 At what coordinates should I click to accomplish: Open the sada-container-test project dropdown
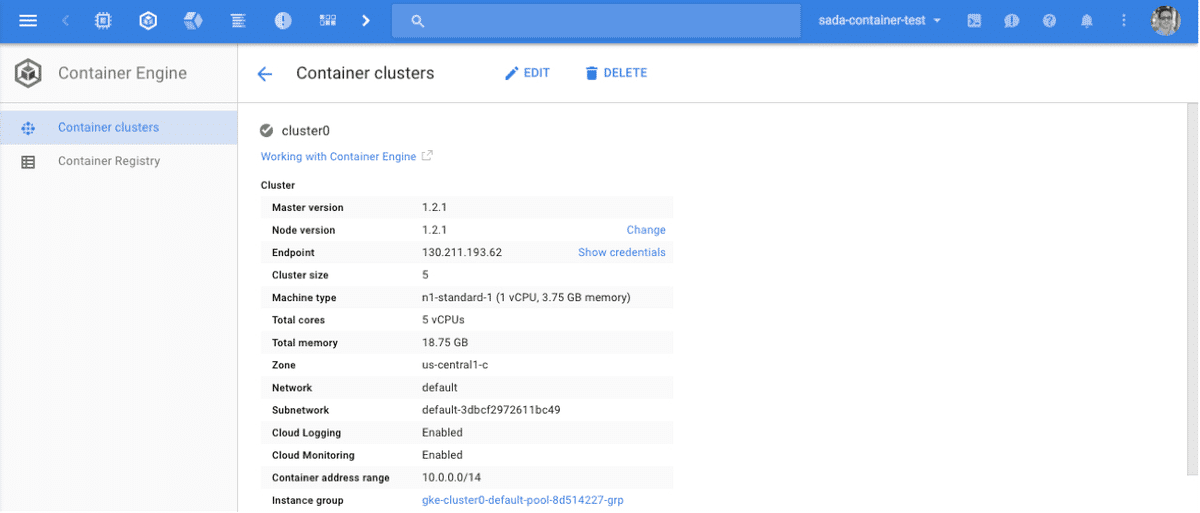pyautogui.click(x=880, y=20)
